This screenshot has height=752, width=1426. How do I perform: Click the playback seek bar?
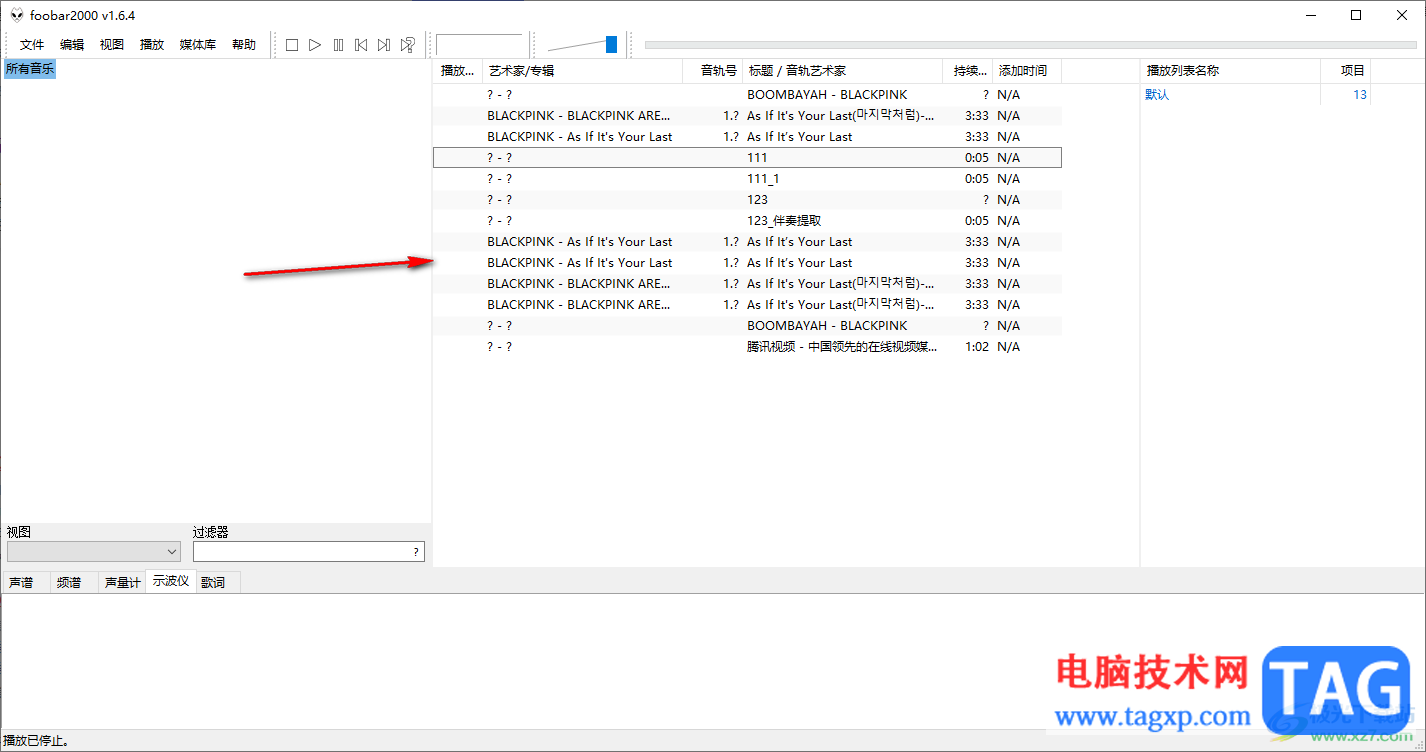(1031, 45)
